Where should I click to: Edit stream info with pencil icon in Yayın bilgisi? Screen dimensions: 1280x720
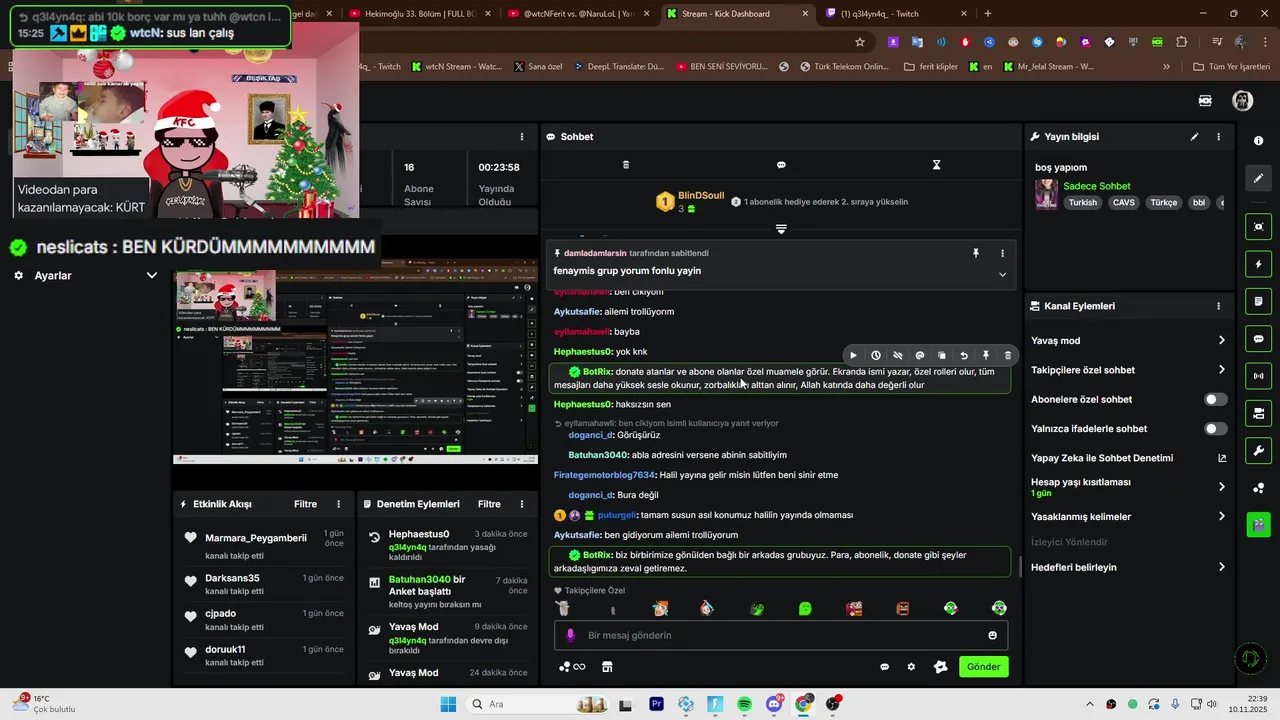click(1194, 137)
